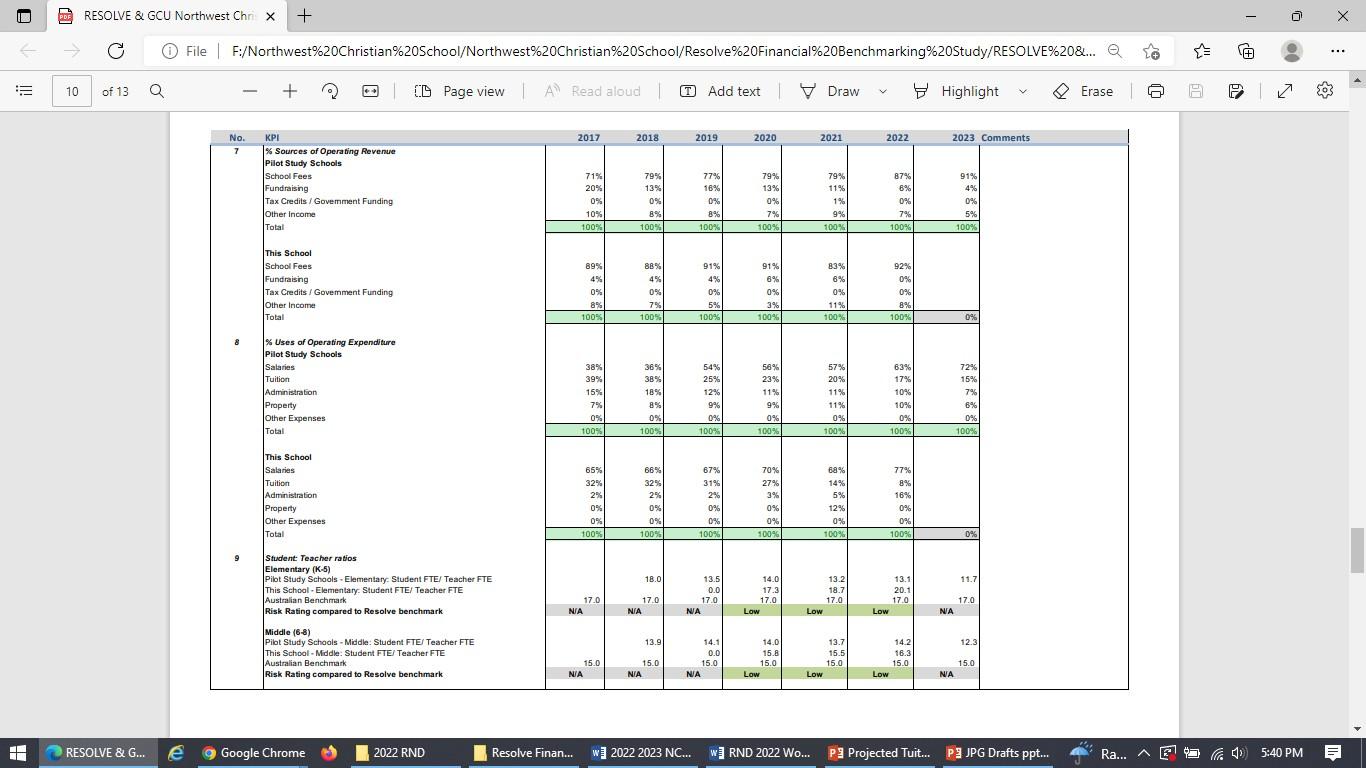
Task: Add this page to favorites
Action: [1151, 51]
